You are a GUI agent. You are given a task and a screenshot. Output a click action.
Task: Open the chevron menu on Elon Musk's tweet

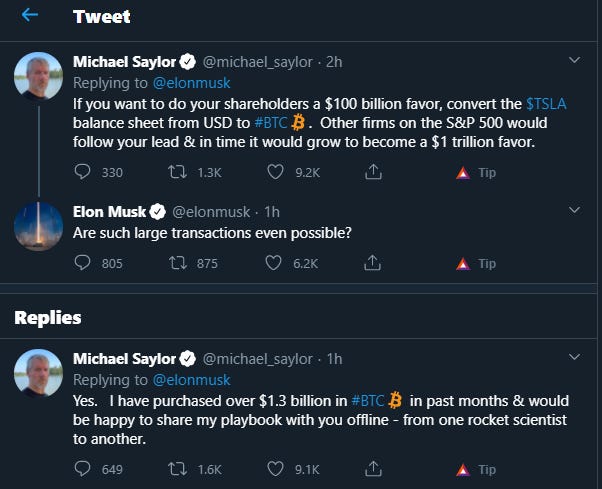tap(574, 211)
